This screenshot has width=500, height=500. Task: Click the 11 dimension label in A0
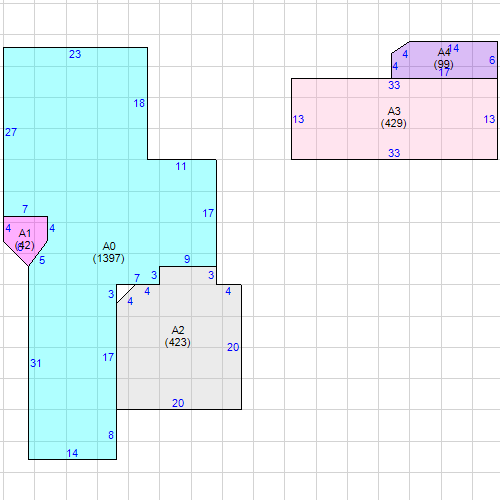coord(181,166)
